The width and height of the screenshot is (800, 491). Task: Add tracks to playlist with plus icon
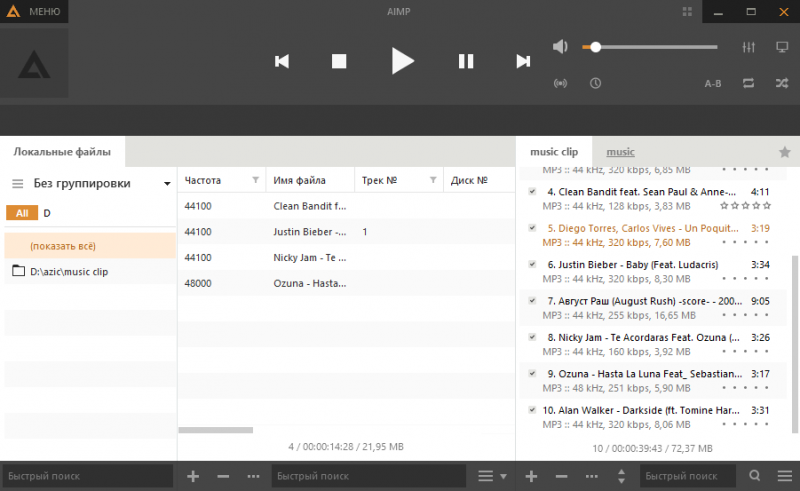pos(531,476)
